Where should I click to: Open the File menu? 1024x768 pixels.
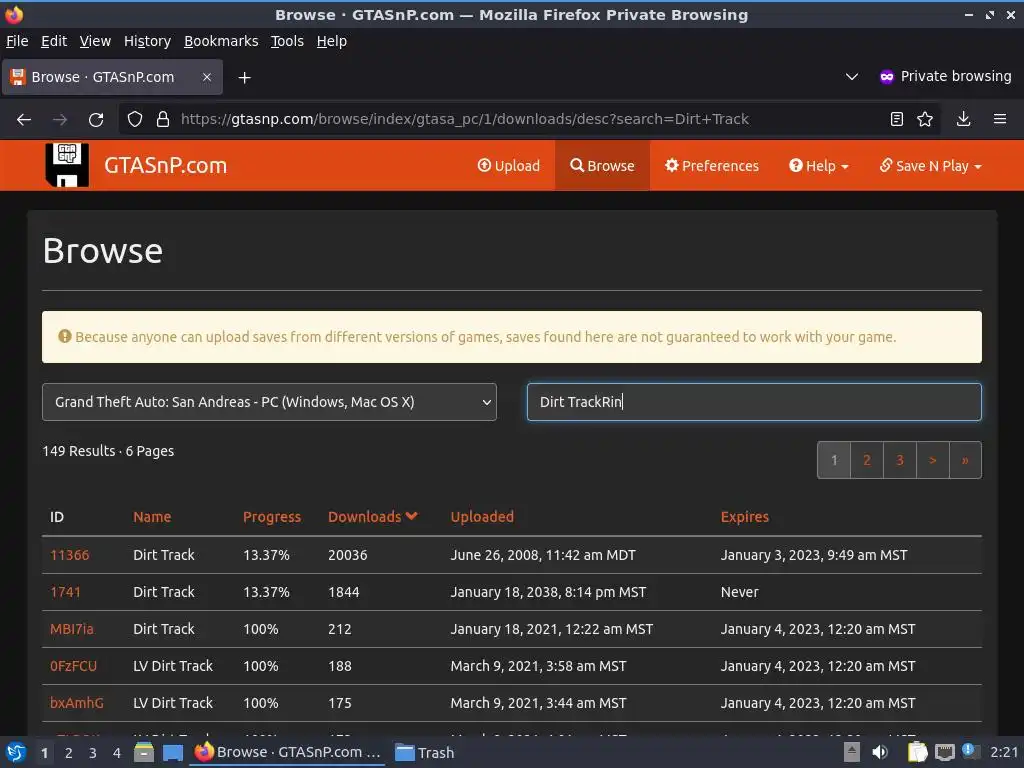(17, 41)
